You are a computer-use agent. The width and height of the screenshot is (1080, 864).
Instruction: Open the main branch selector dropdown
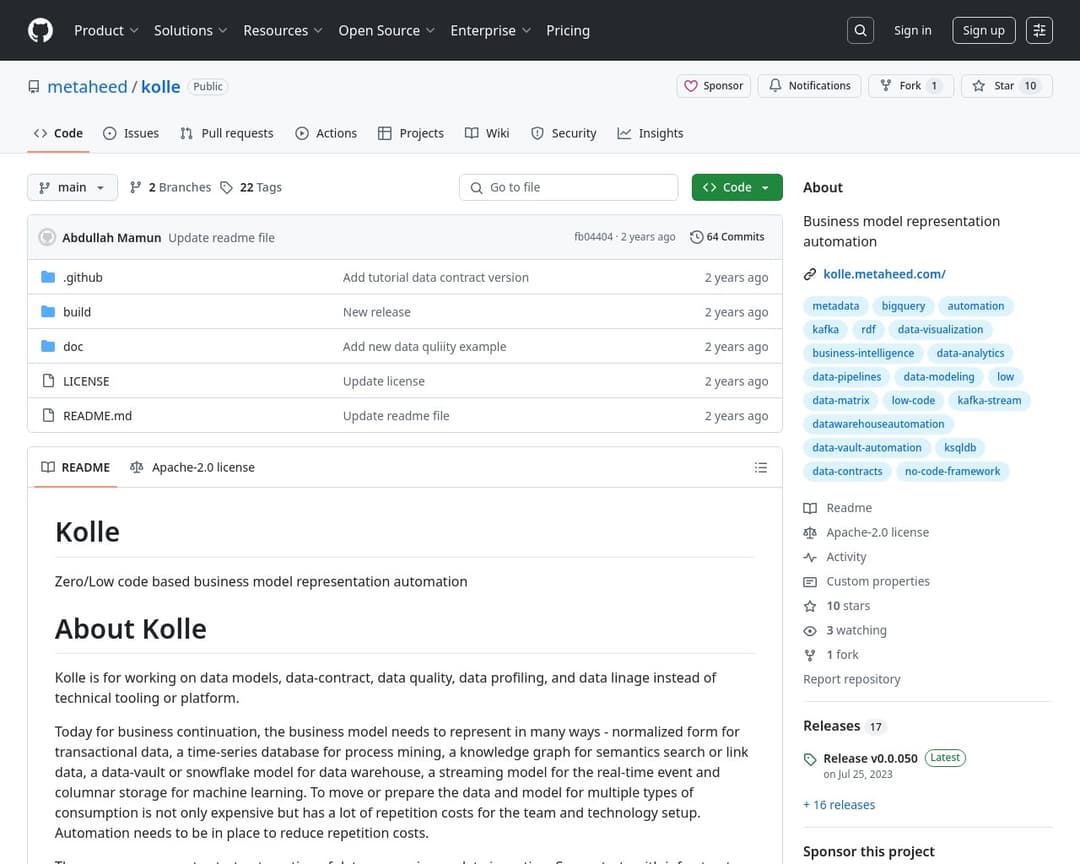coord(72,187)
